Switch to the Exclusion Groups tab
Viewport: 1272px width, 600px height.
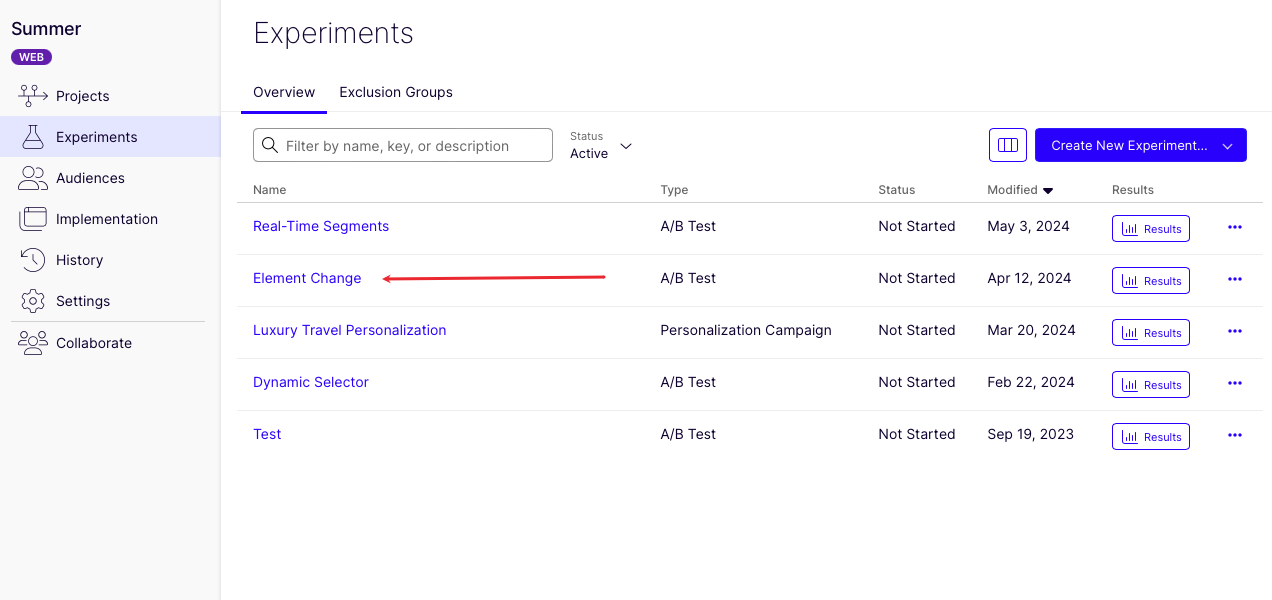(395, 92)
